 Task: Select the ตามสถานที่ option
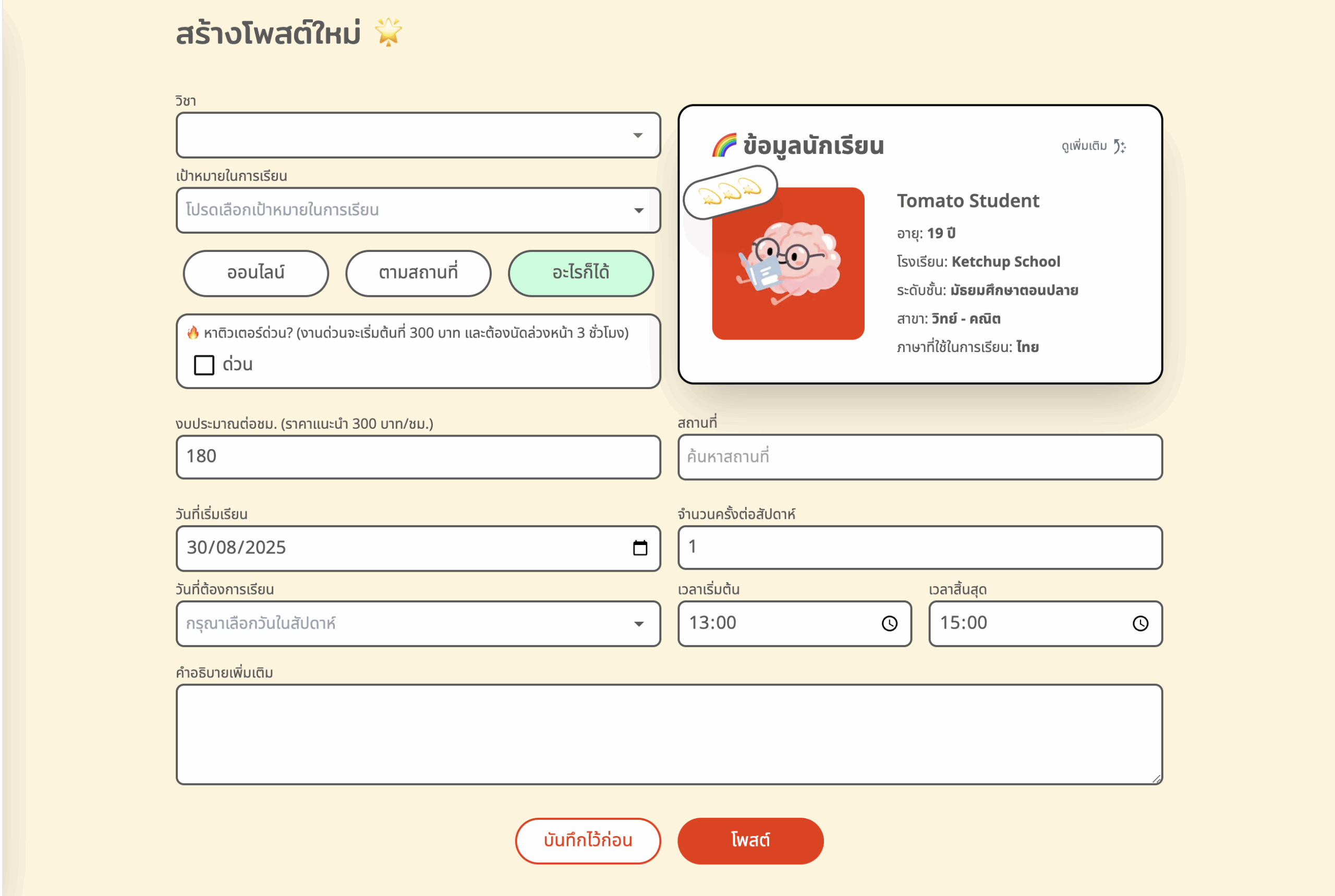coord(418,273)
